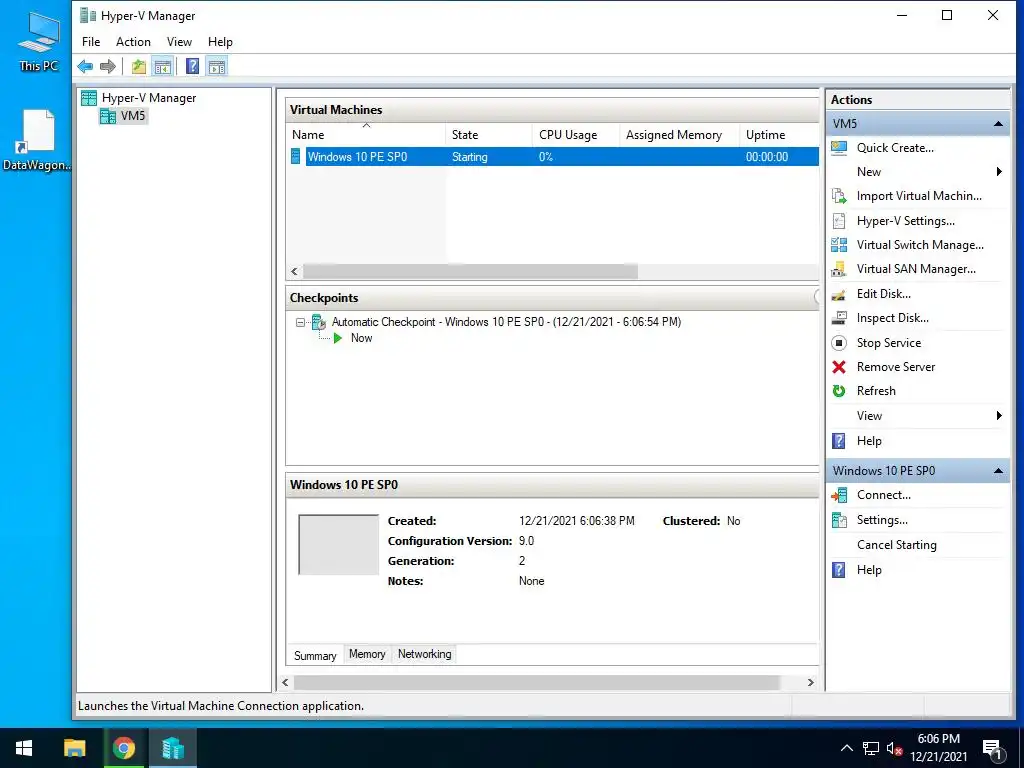Sort by the CPU Usage column header
The image size is (1024, 768).
(575, 135)
